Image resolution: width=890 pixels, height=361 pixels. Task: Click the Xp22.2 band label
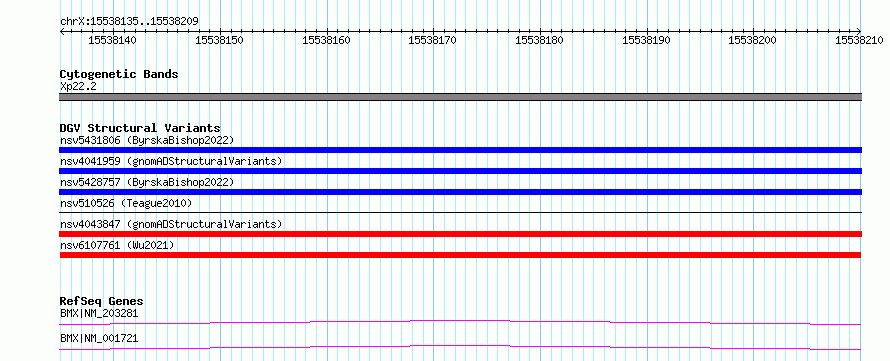tap(79, 86)
